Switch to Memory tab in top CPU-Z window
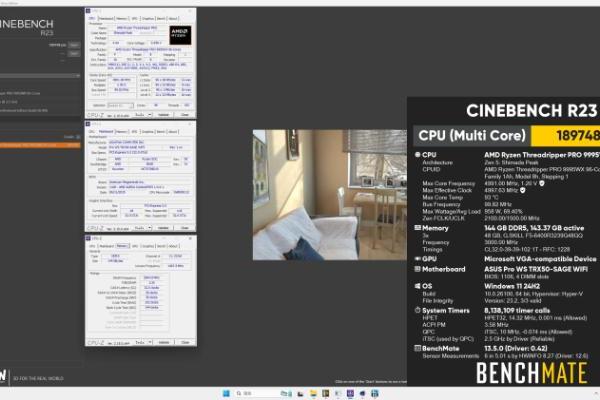This screenshot has width=600, height=400. coord(122,18)
